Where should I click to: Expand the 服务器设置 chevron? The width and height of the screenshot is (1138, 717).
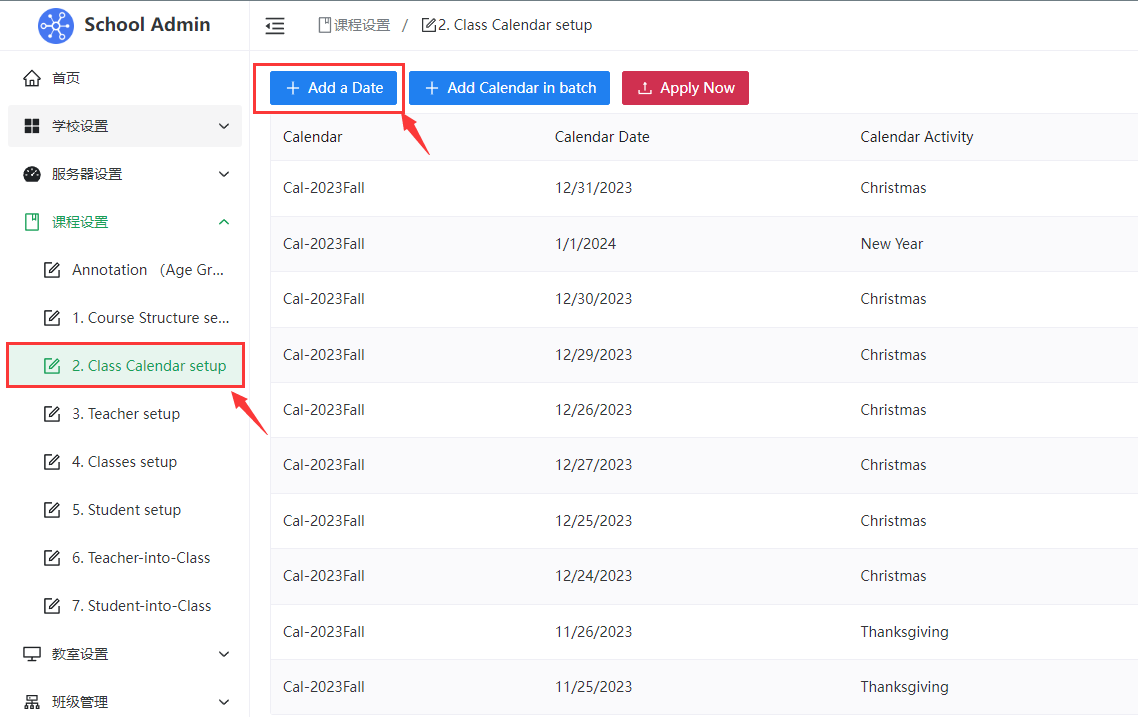[x=224, y=174]
